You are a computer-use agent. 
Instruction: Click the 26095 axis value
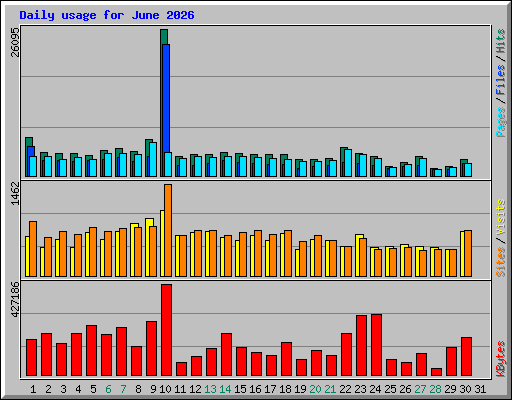[15, 42]
